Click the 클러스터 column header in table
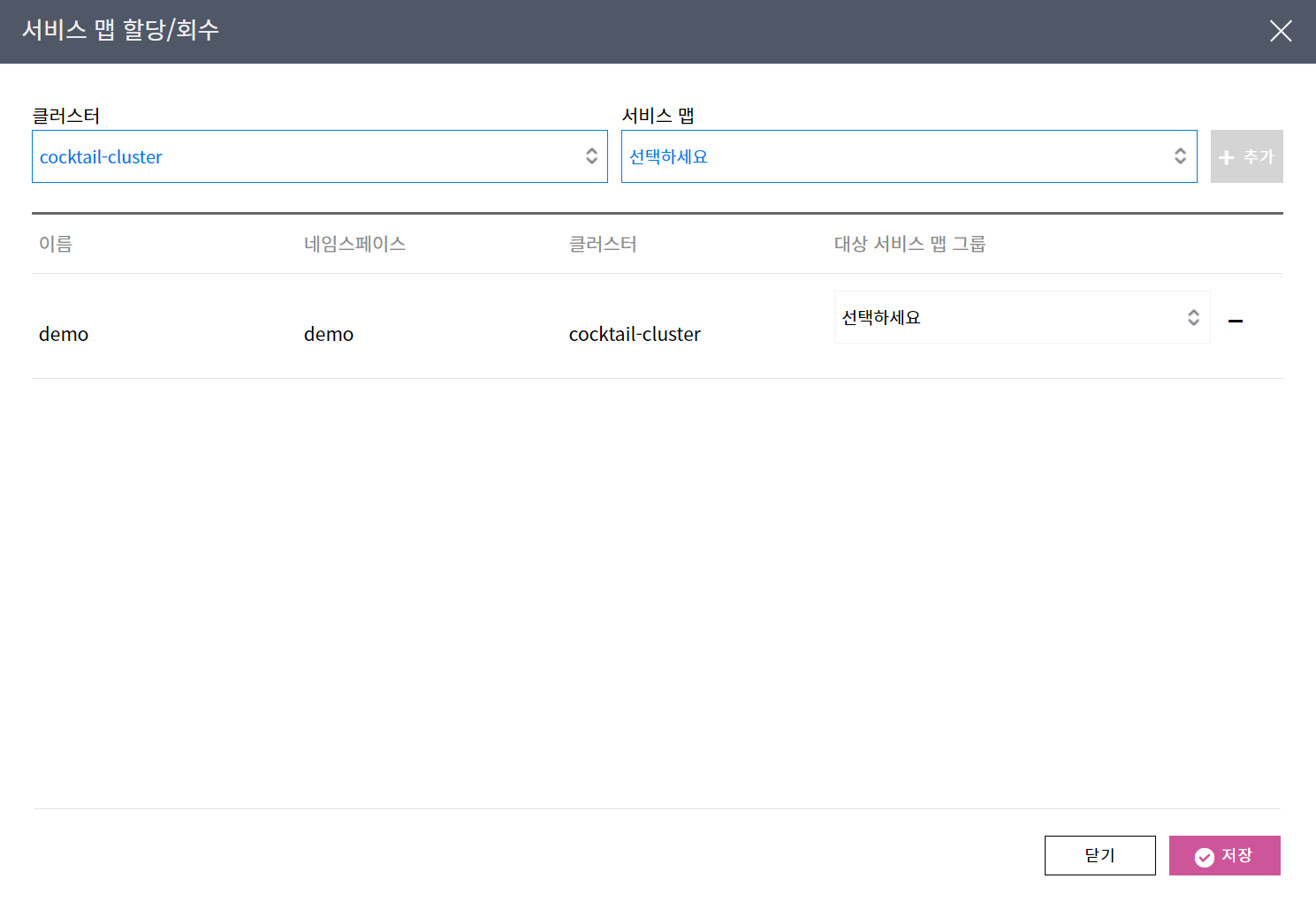The height and width of the screenshot is (909, 1316). click(603, 244)
